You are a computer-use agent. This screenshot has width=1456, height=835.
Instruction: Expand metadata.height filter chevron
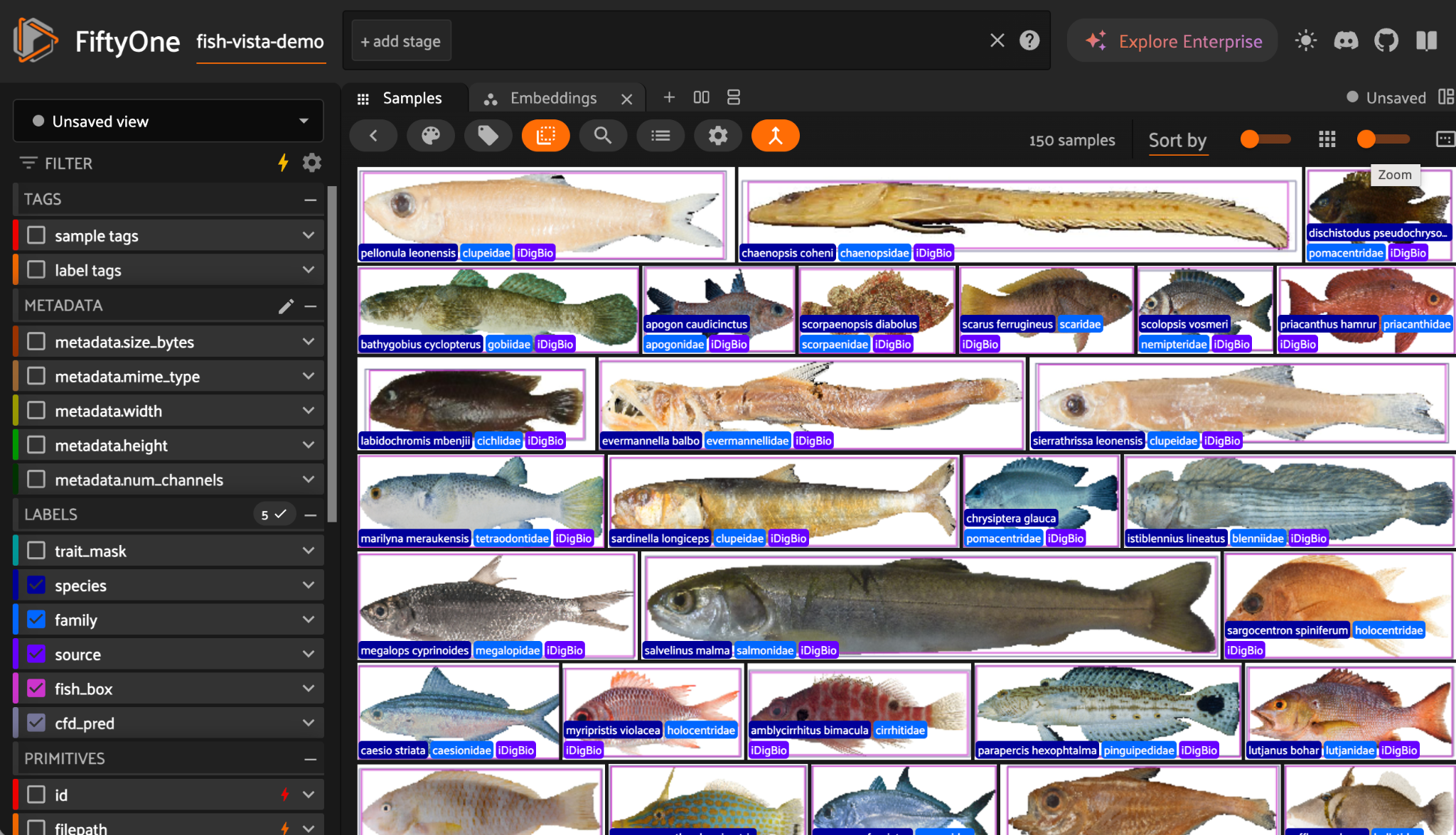[309, 445]
